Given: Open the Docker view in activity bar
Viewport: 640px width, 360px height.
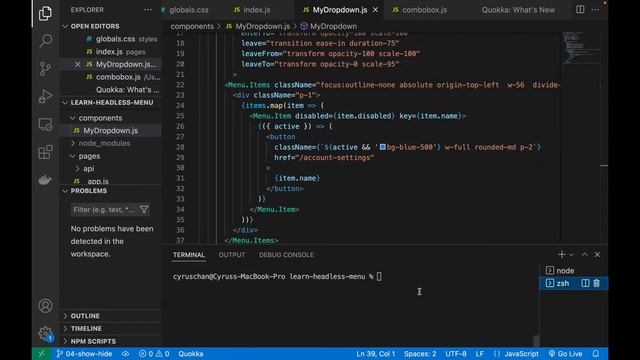Looking at the screenshot, I should 45,180.
